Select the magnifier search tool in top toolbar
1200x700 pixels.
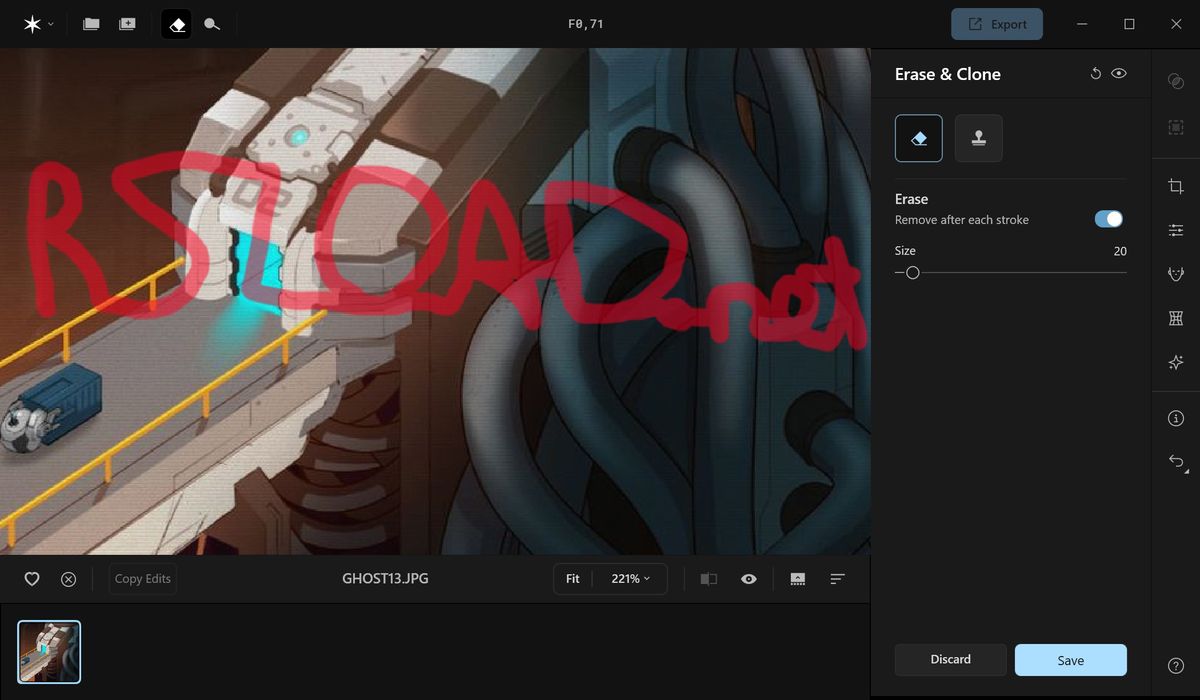(212, 24)
